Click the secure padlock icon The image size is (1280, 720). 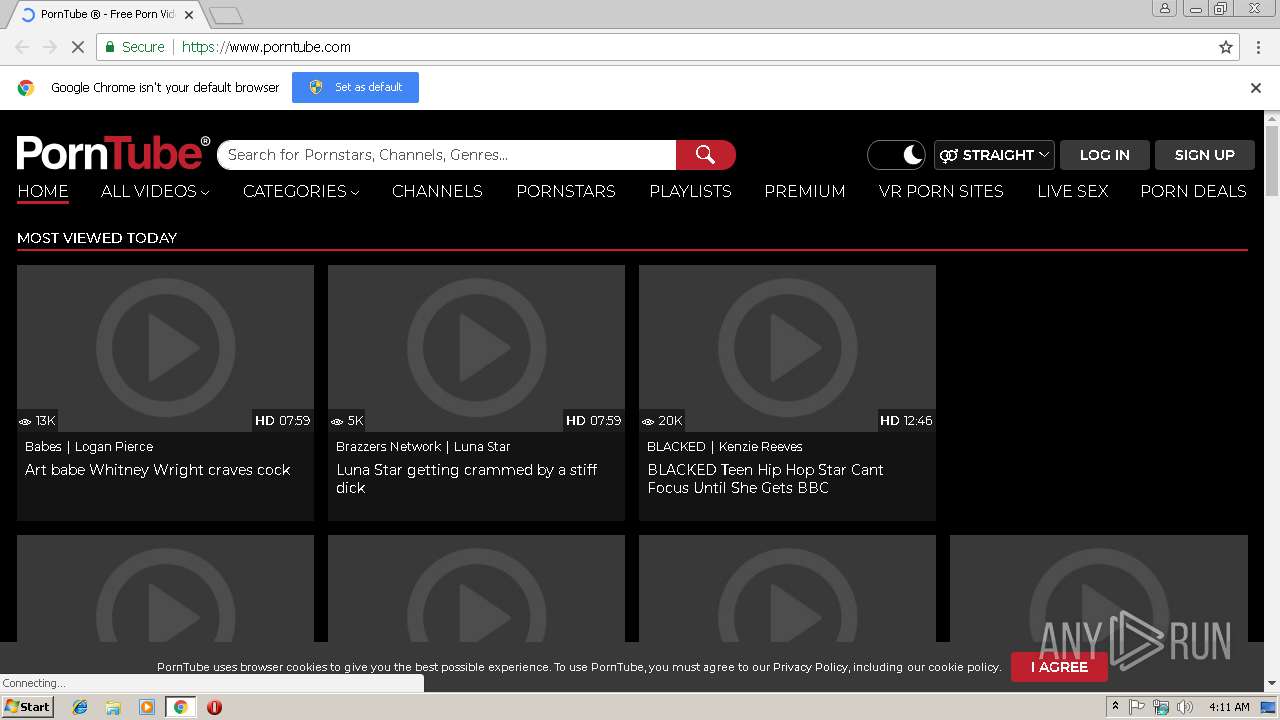110,47
